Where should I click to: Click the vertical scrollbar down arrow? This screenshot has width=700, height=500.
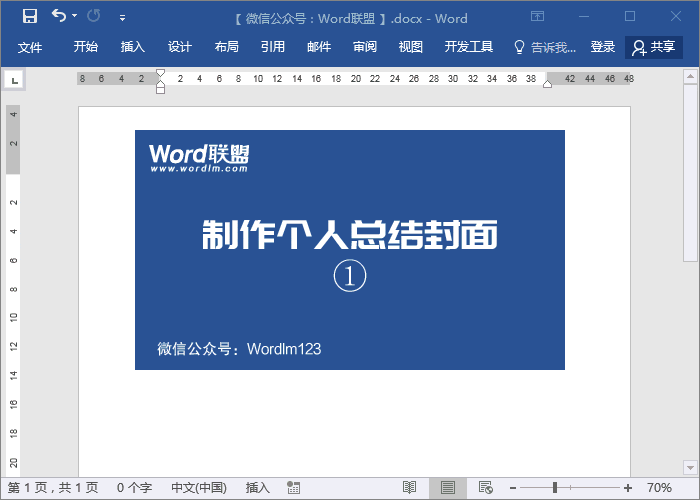click(x=690, y=468)
